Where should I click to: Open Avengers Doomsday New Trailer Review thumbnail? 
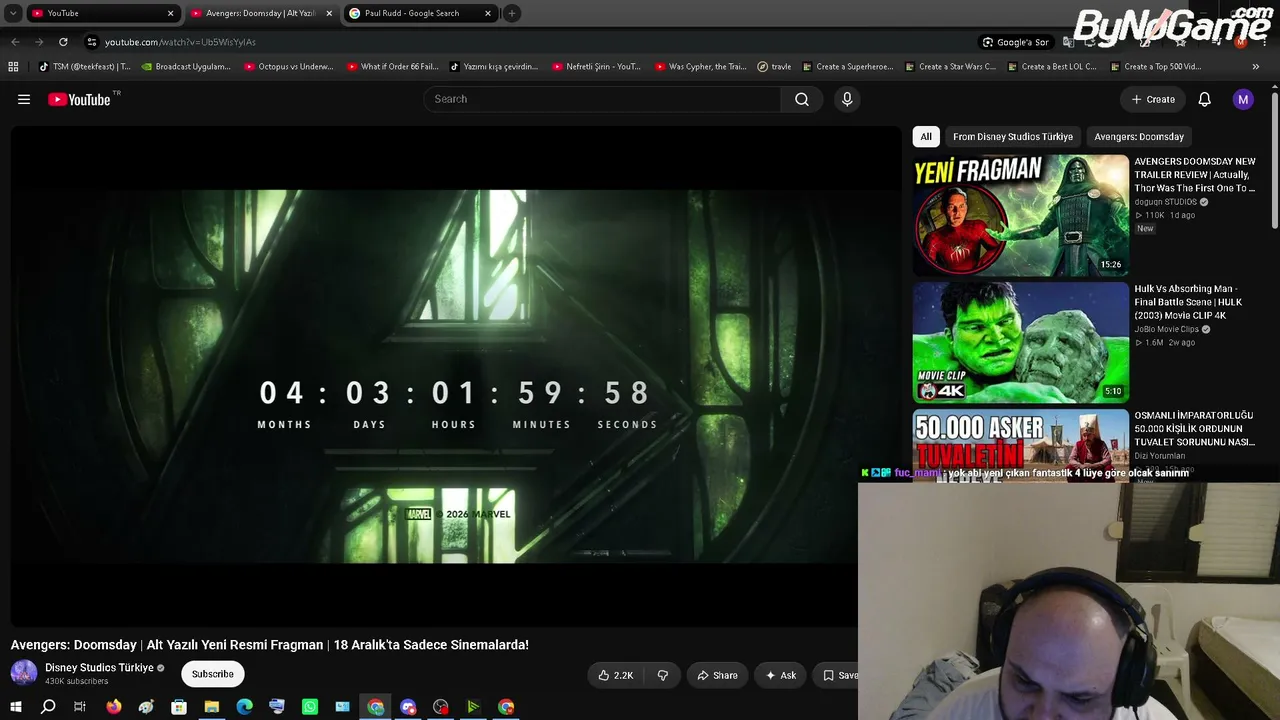[1021, 215]
